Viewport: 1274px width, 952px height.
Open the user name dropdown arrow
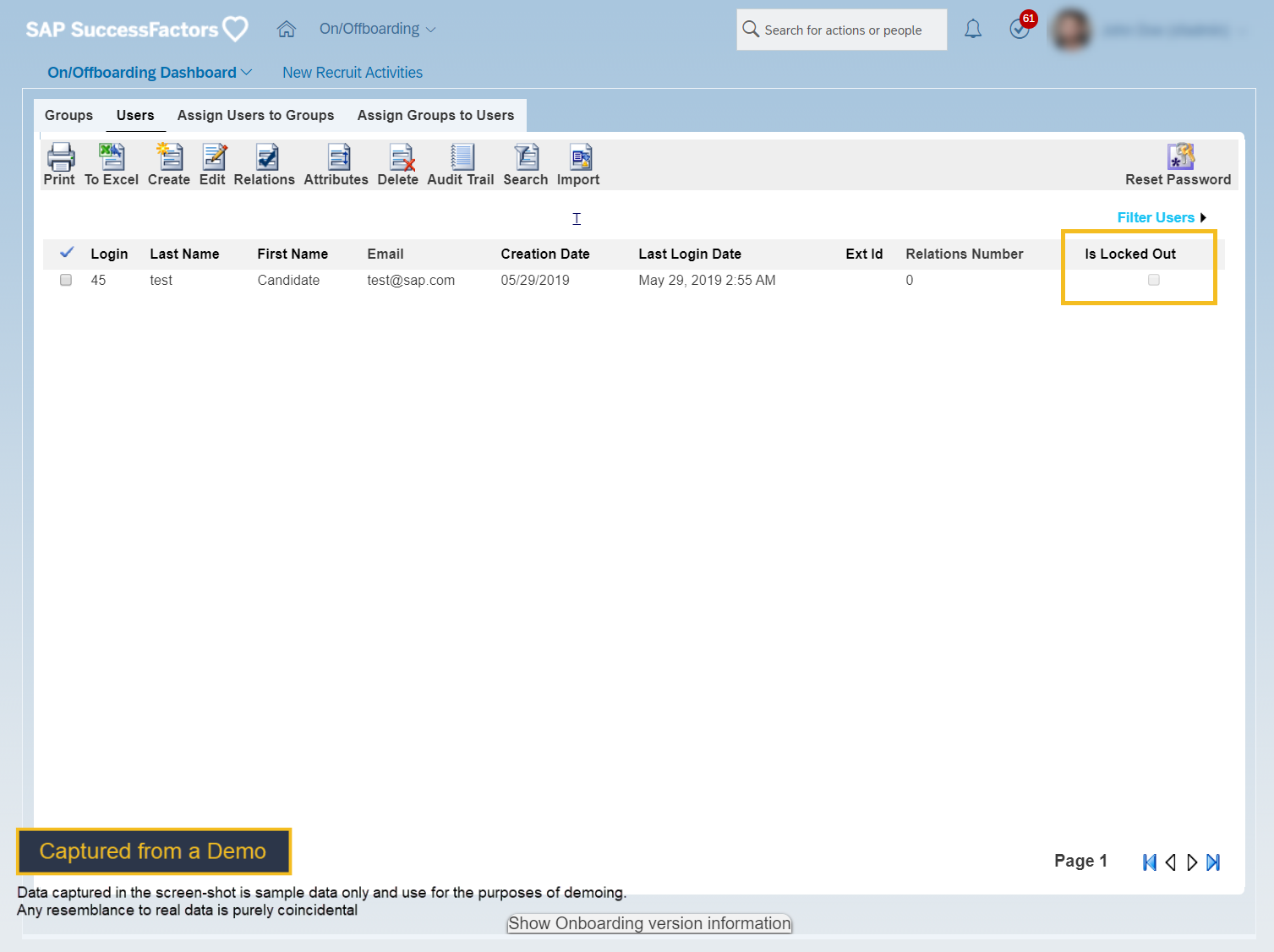(x=1242, y=30)
